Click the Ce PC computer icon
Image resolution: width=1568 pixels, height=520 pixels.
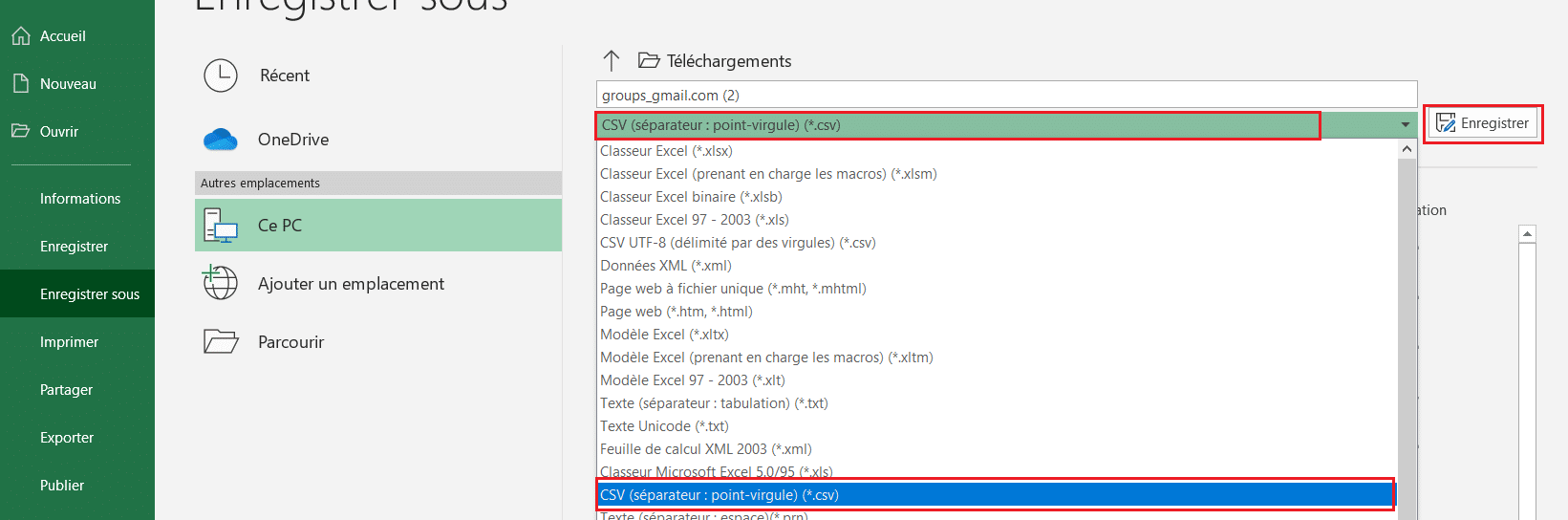[x=221, y=226]
